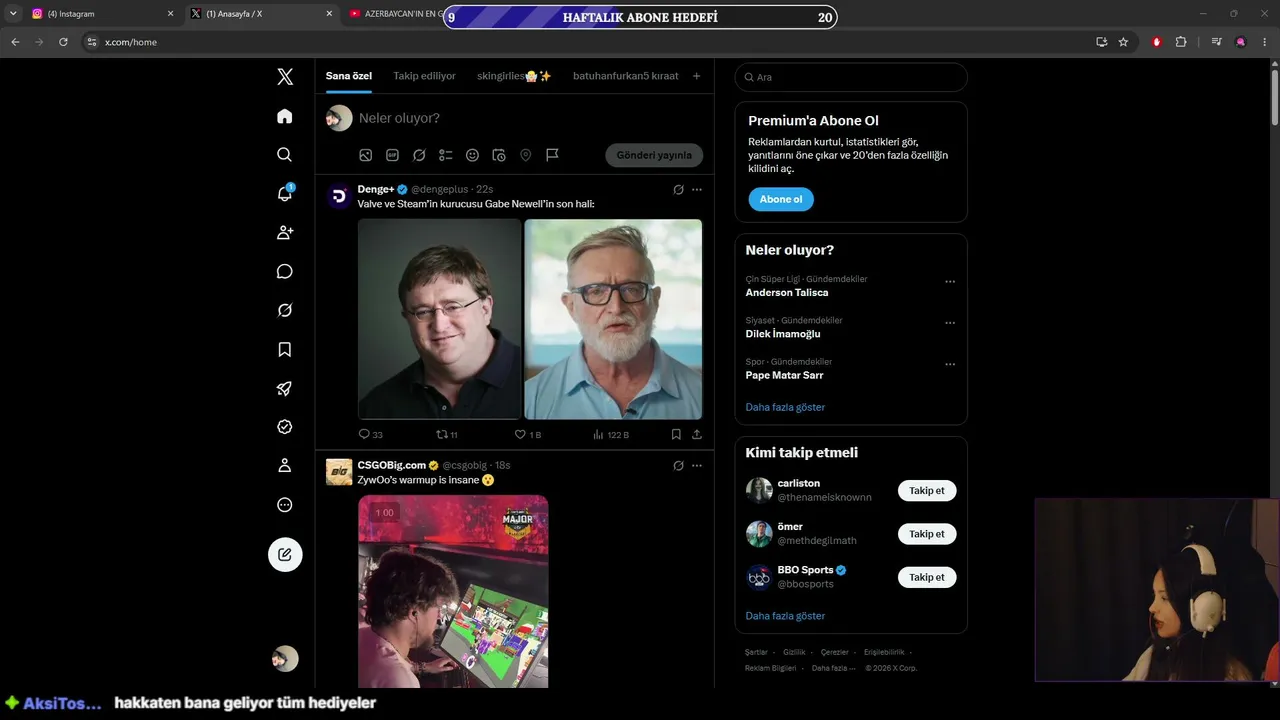Expand the footer 'Daha fazla' menu
Image resolution: width=1280 pixels, height=720 pixels.
[x=833, y=668]
